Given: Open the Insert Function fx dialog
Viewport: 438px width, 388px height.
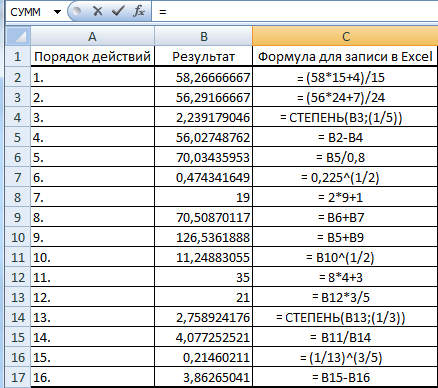Looking at the screenshot, I should click(x=139, y=12).
